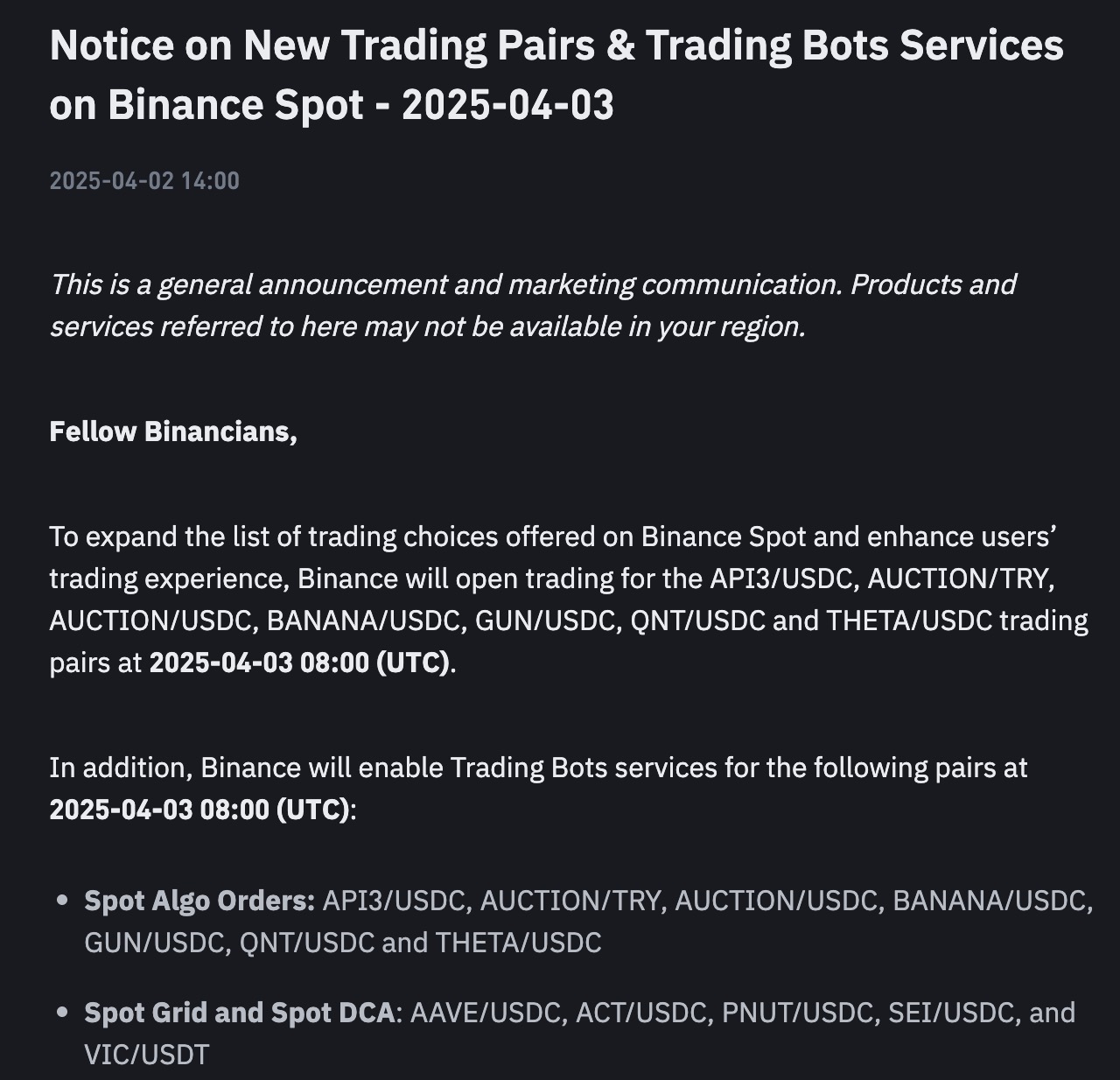
Task: Click THETA/USDC in the Spot Algo Orders bullet
Action: pos(518,943)
